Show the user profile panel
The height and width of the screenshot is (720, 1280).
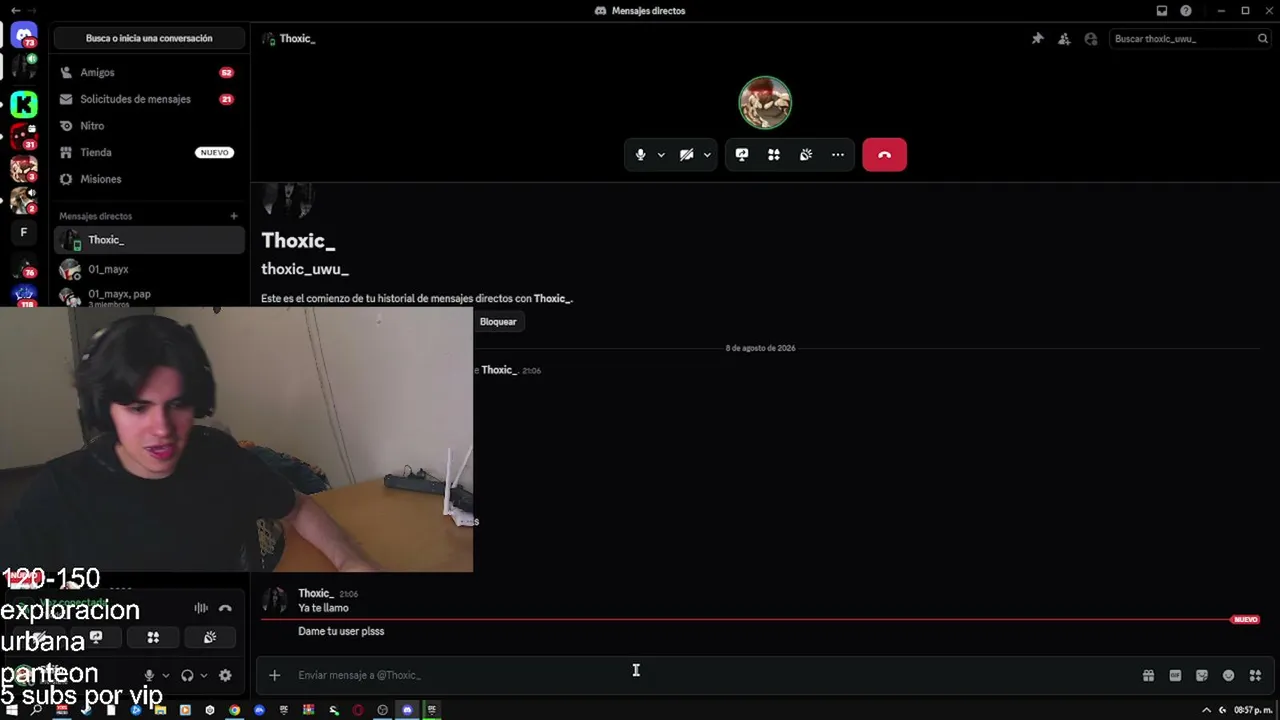click(1091, 39)
